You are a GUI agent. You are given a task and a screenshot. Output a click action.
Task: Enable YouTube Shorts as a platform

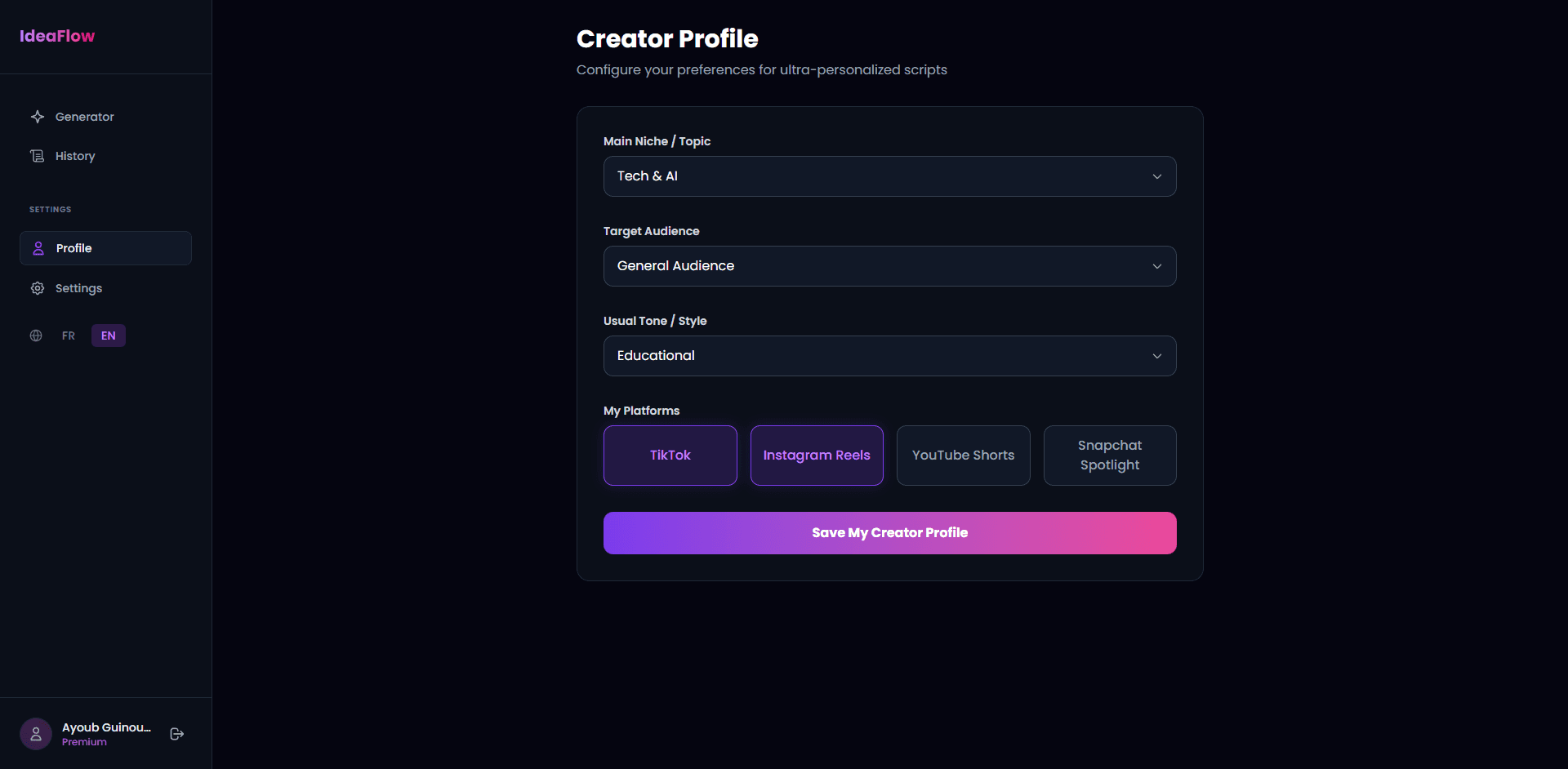(x=963, y=456)
